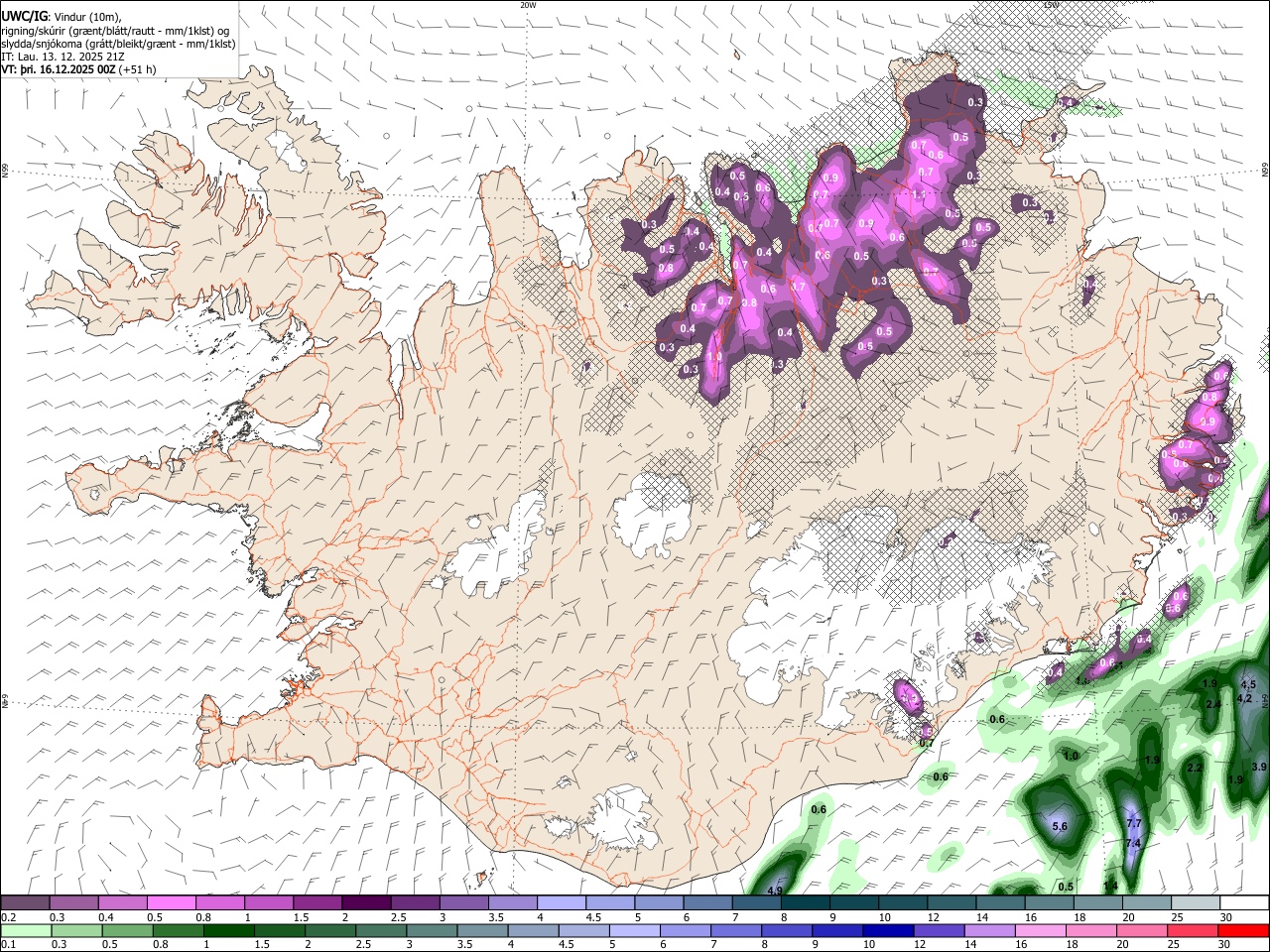
Task: Click lower legend swatch above label 25
Action: (1193, 930)
